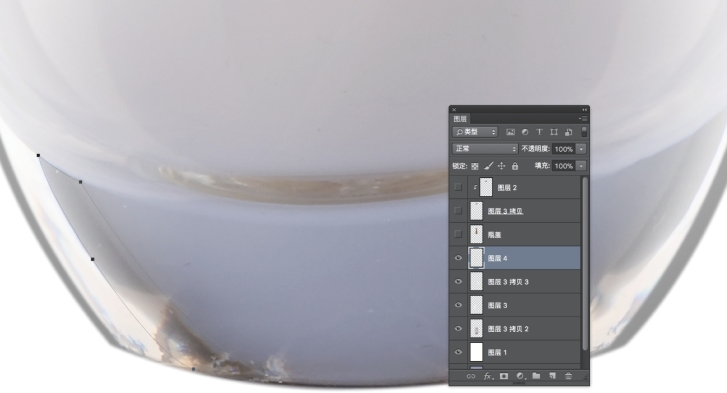
Task: Hide the 图层 4 layer
Action: point(458,258)
